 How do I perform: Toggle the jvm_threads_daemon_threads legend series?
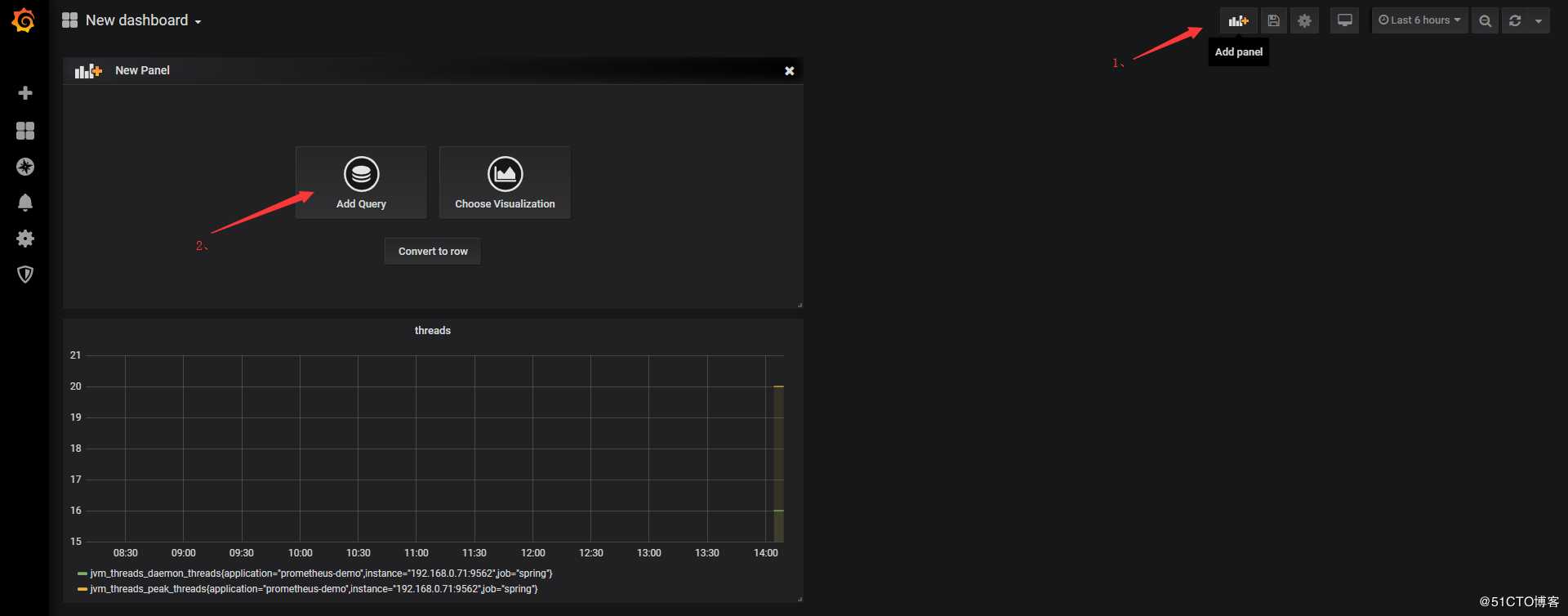click(x=321, y=574)
